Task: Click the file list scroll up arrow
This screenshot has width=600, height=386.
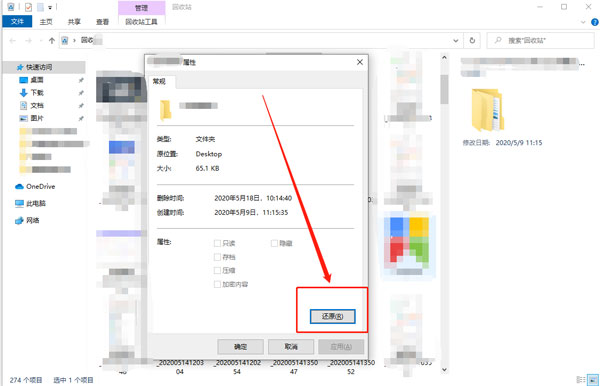Action: tap(444, 57)
